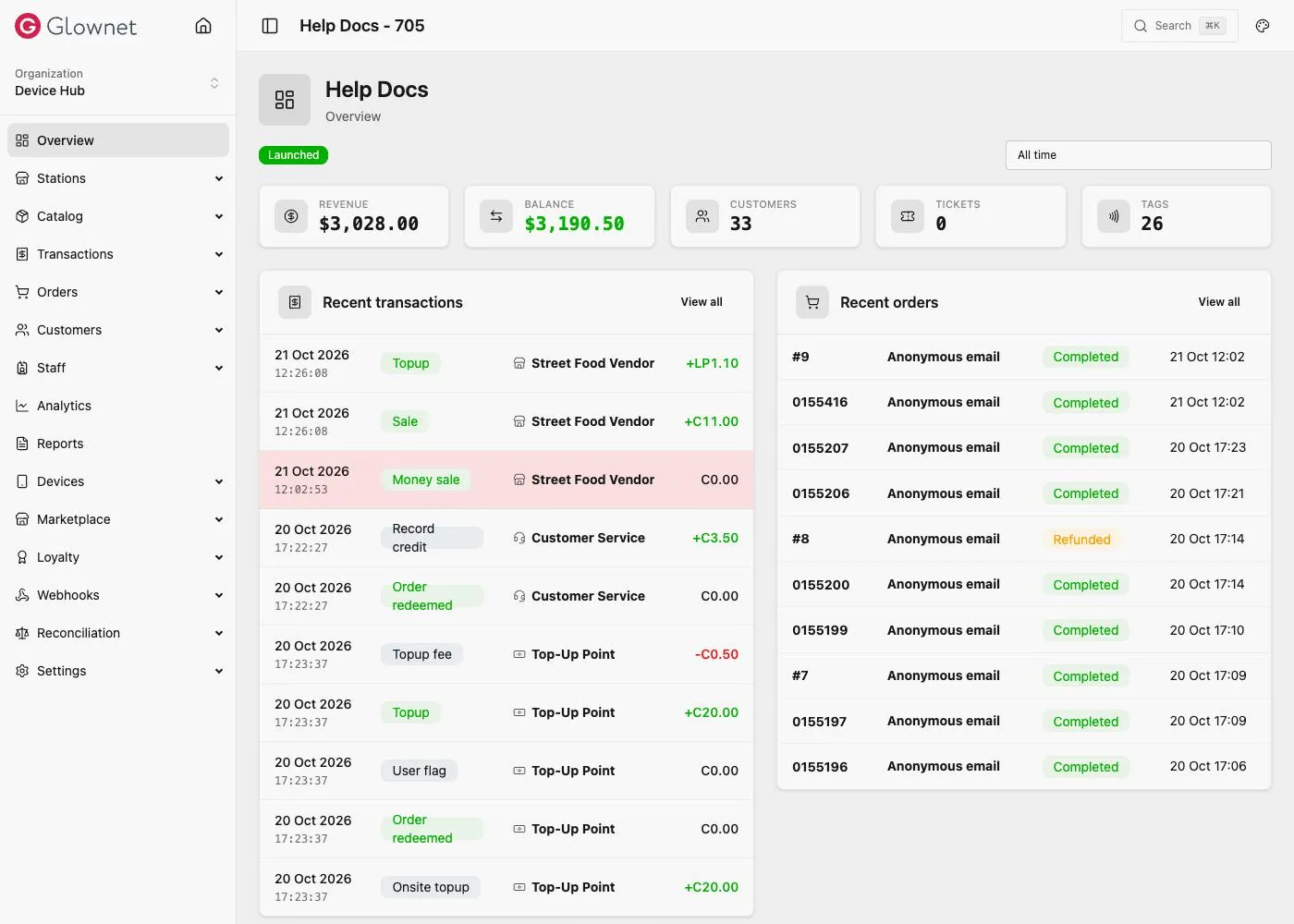Click the Recent orders cart icon

coord(812,302)
